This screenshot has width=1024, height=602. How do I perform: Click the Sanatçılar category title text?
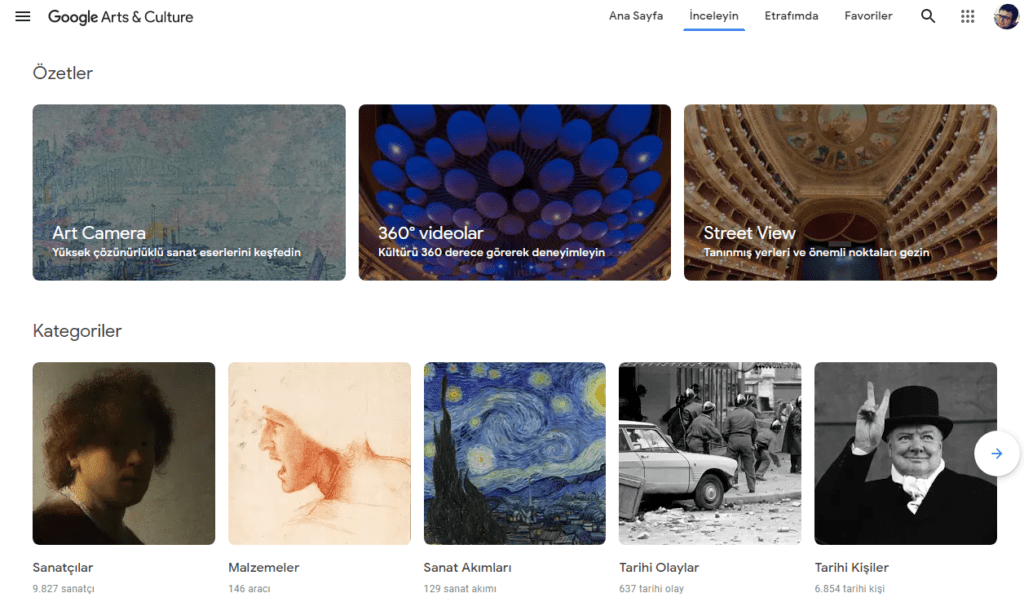point(63,568)
